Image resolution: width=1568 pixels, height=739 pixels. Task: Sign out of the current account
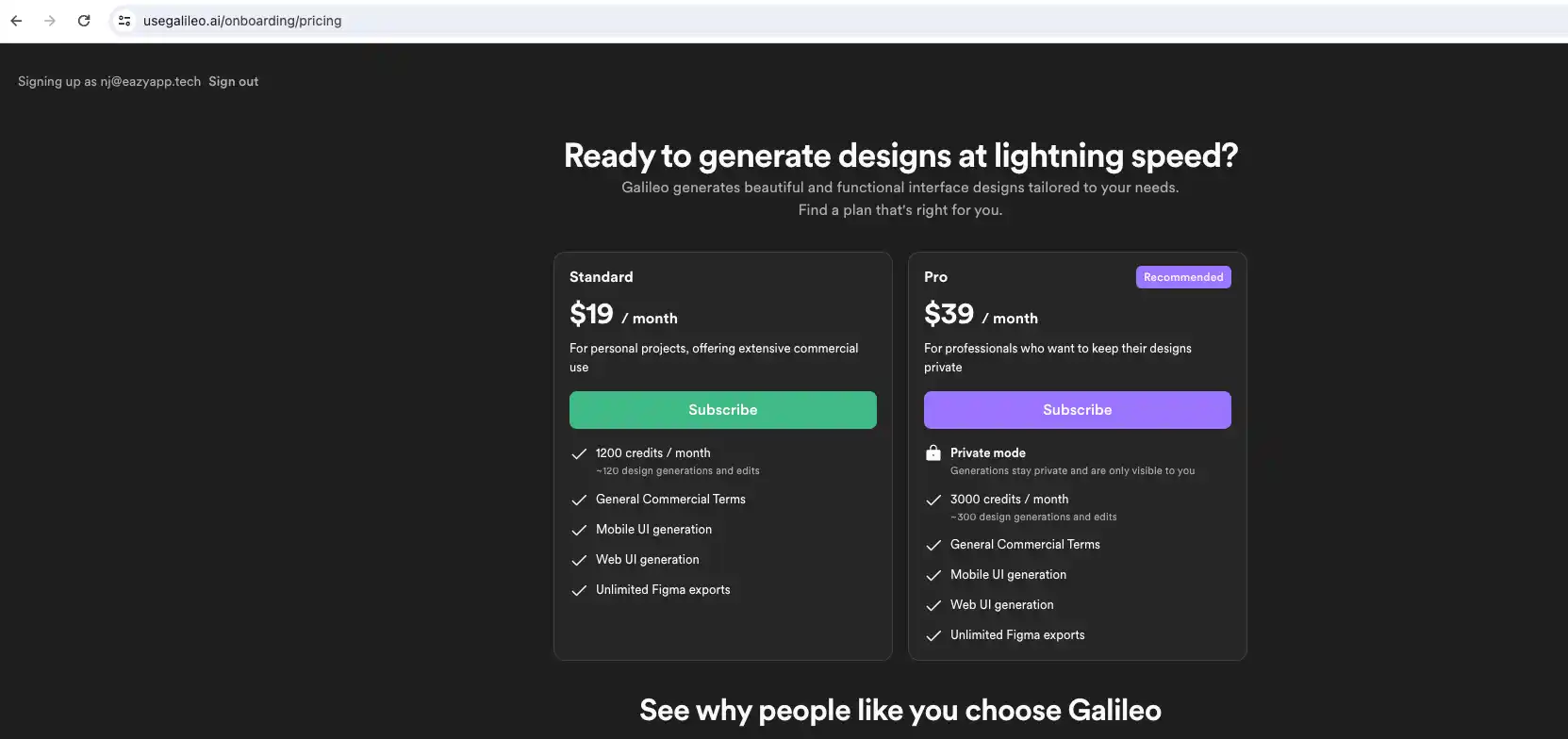[233, 82]
